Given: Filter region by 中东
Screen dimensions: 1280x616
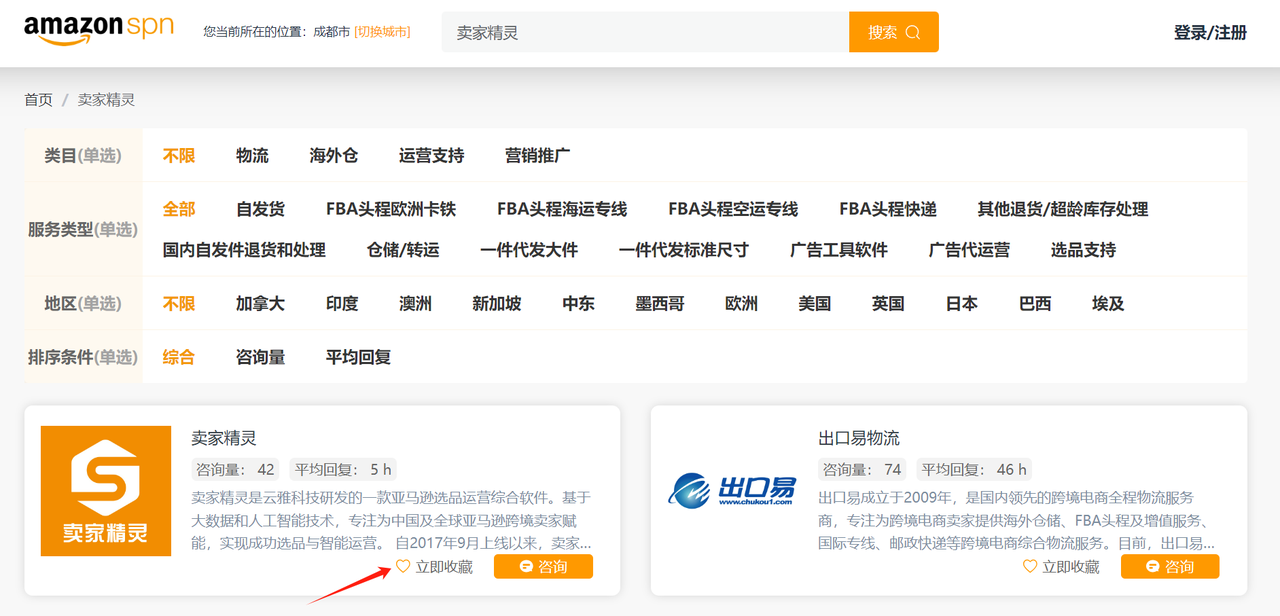Looking at the screenshot, I should point(578,304).
